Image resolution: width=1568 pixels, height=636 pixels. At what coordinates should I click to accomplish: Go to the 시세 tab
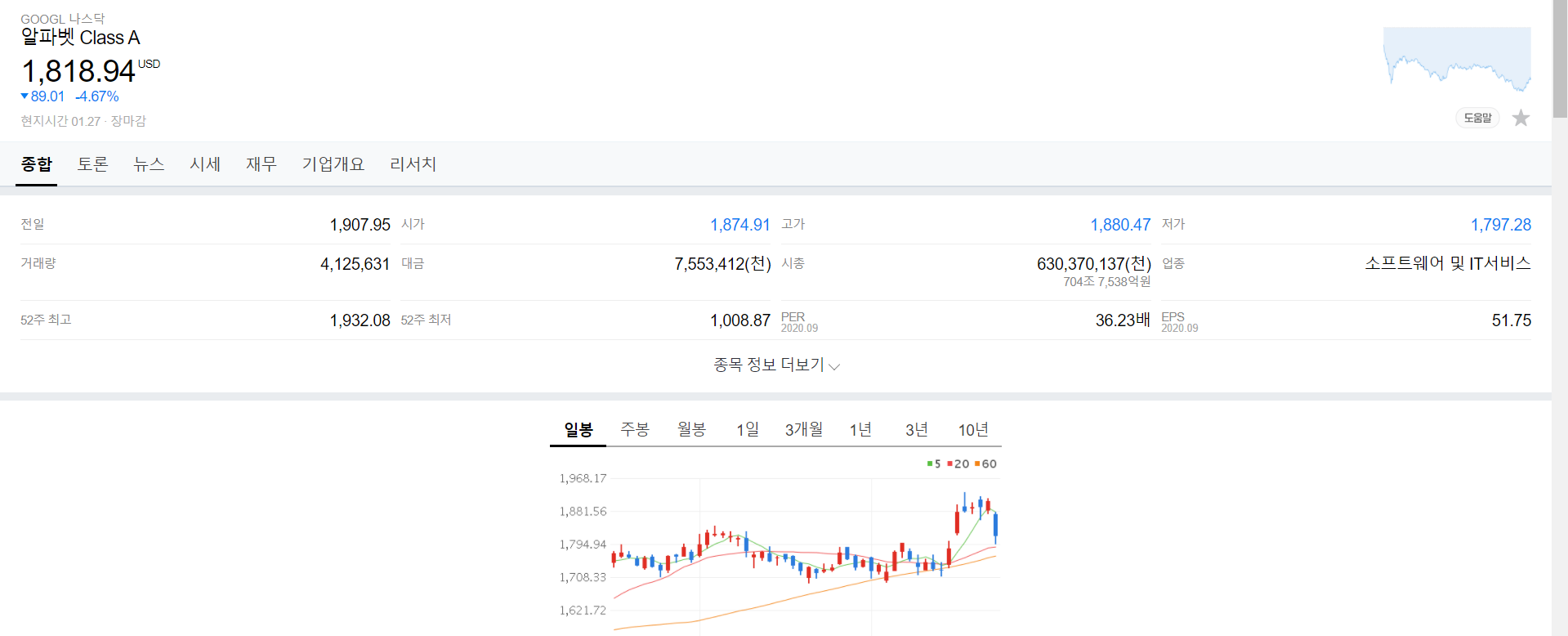(x=205, y=164)
